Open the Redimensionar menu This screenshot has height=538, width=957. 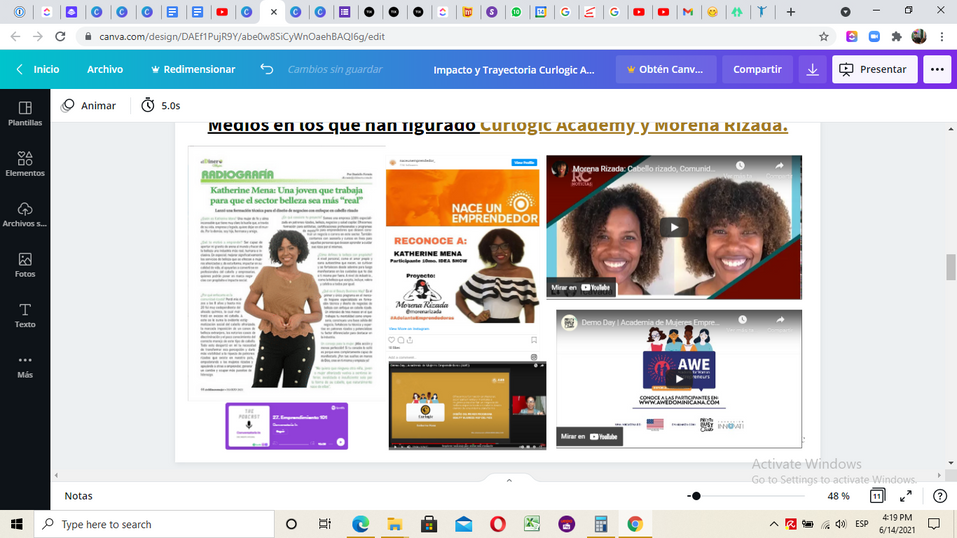(x=193, y=70)
